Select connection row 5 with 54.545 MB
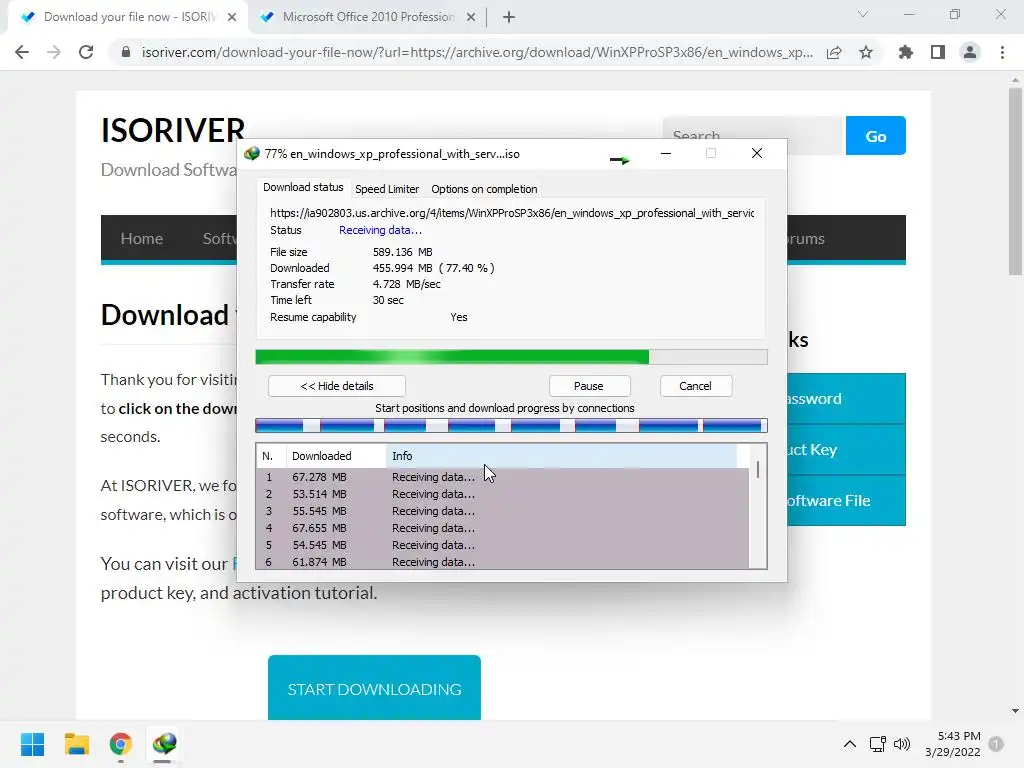Viewport: 1024px width, 768px height. pyautogui.click(x=502, y=545)
